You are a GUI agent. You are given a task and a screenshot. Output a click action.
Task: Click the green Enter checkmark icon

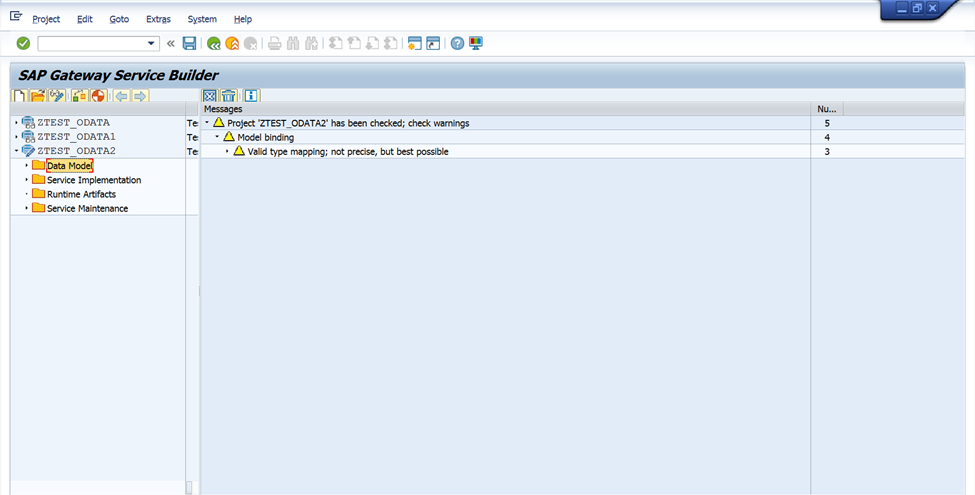coord(23,43)
